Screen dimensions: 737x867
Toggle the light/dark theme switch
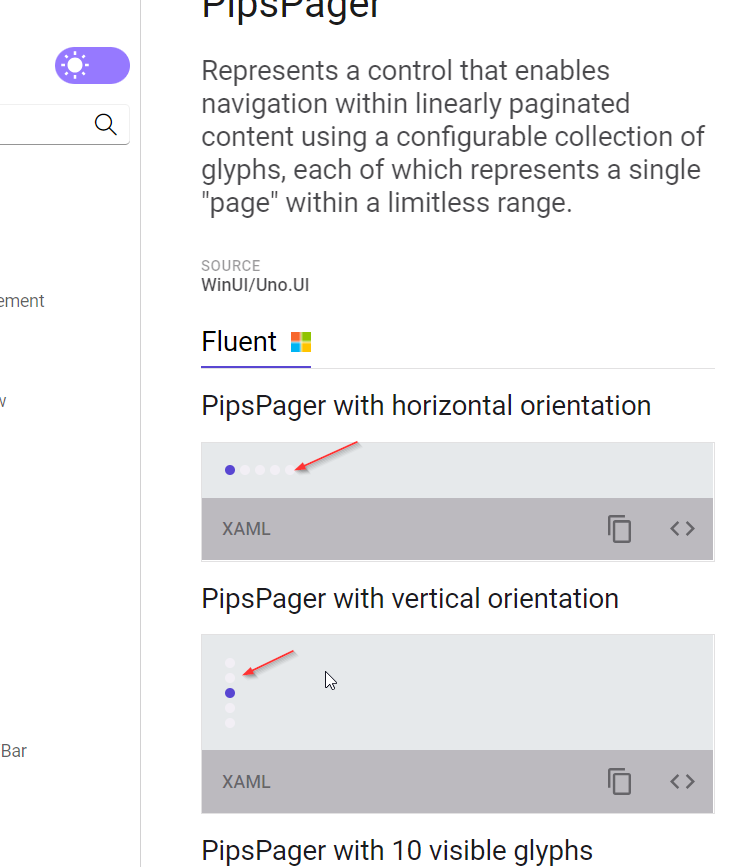pos(92,65)
